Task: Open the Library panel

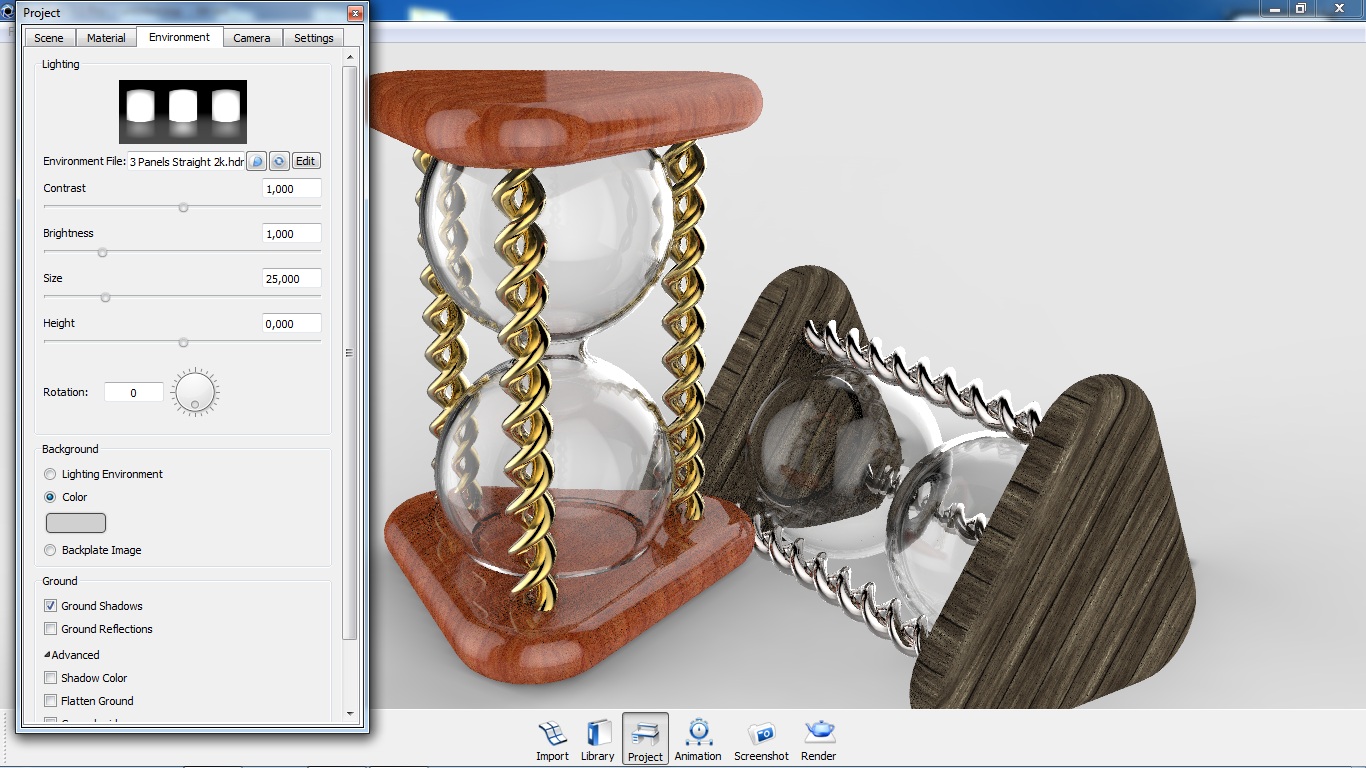Action: click(598, 740)
